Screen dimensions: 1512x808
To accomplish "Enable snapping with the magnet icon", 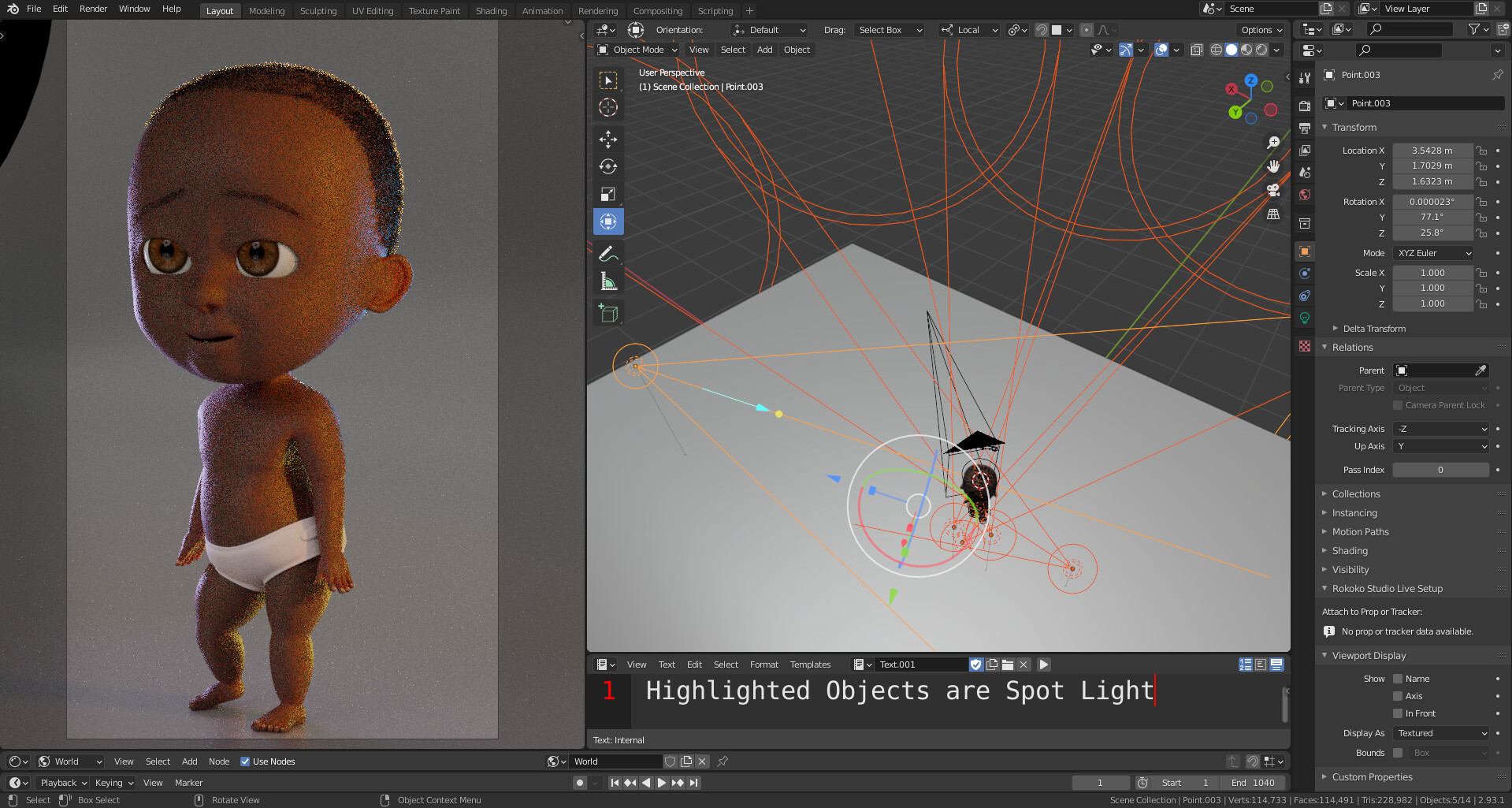I will [1042, 30].
